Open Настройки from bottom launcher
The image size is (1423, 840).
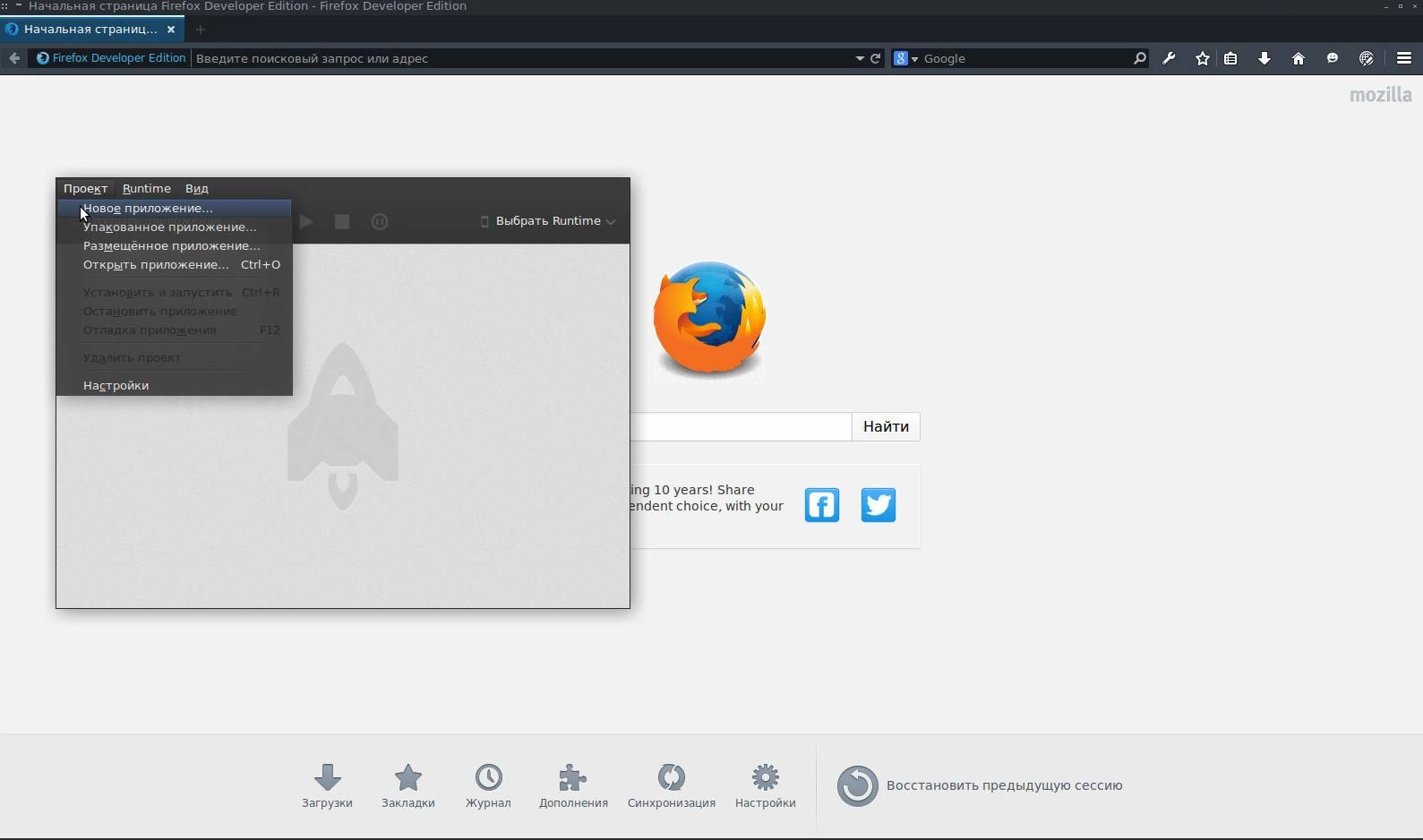pos(766,786)
